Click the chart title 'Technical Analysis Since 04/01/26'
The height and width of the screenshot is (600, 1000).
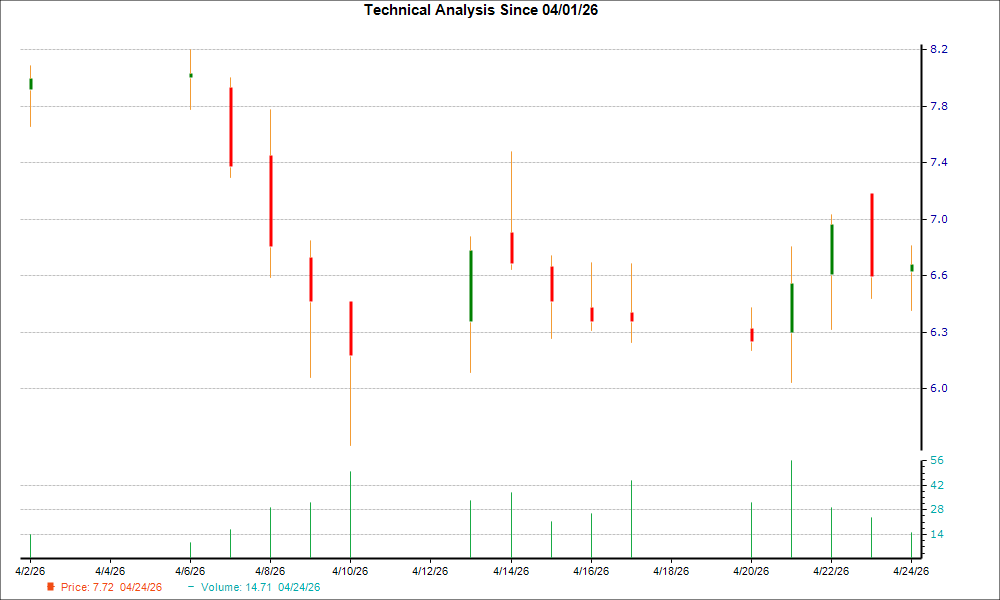(481, 10)
